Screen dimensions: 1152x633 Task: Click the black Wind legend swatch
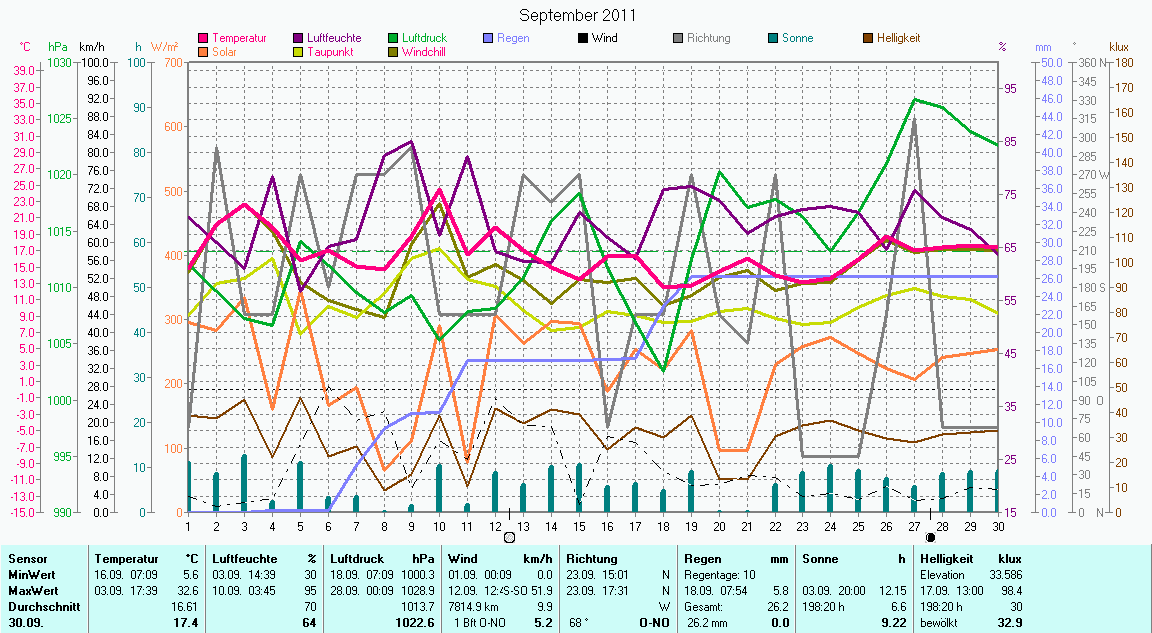pos(583,39)
